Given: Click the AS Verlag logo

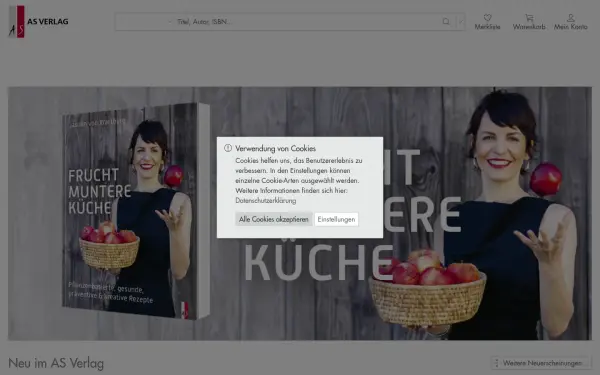Looking at the screenshot, I should 38,21.
